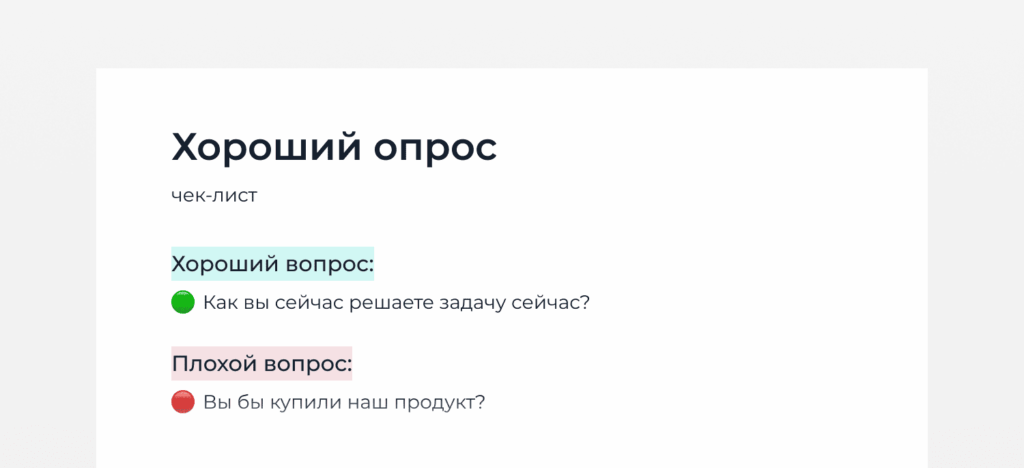
Task: Click the red circle bullet icon
Action: click(x=183, y=402)
